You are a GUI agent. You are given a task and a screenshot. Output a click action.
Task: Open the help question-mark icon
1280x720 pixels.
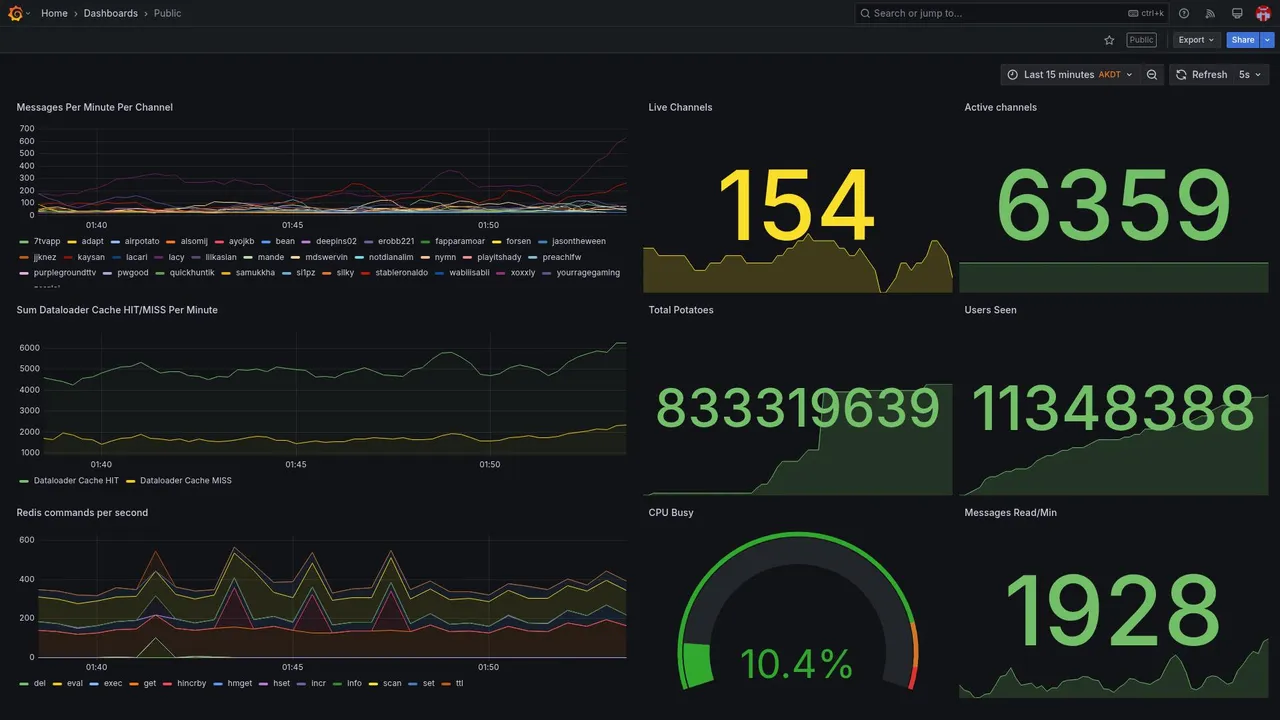(1184, 13)
